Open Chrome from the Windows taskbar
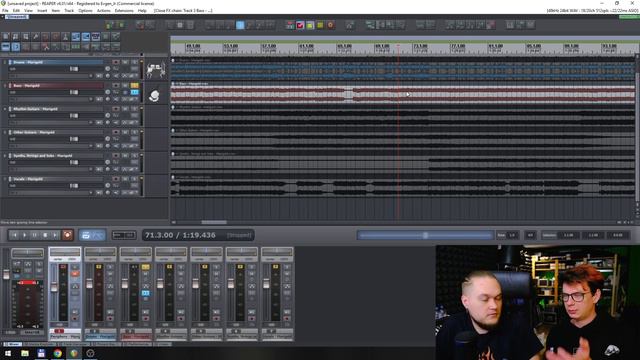The height and width of the screenshot is (360, 640). point(58,353)
